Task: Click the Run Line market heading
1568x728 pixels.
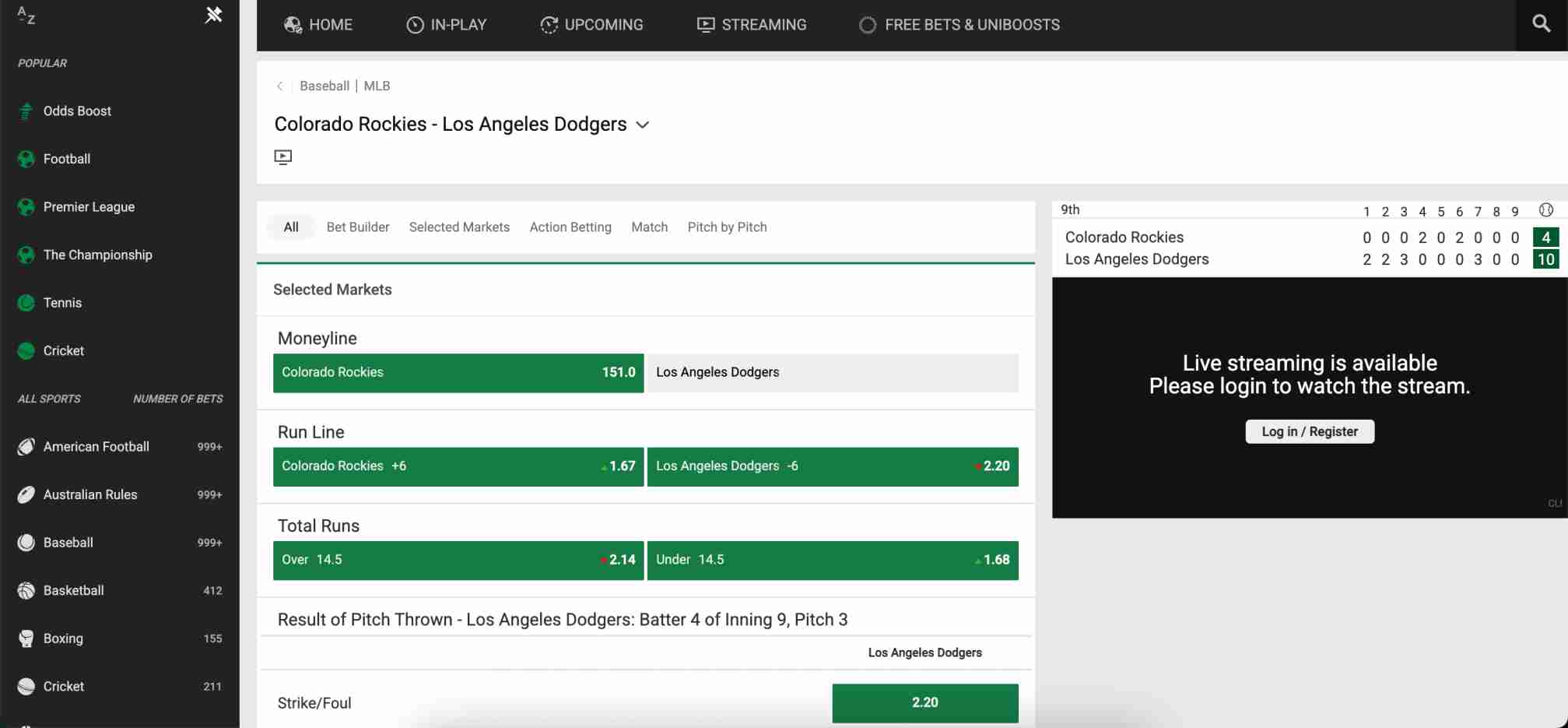Action: click(x=311, y=432)
